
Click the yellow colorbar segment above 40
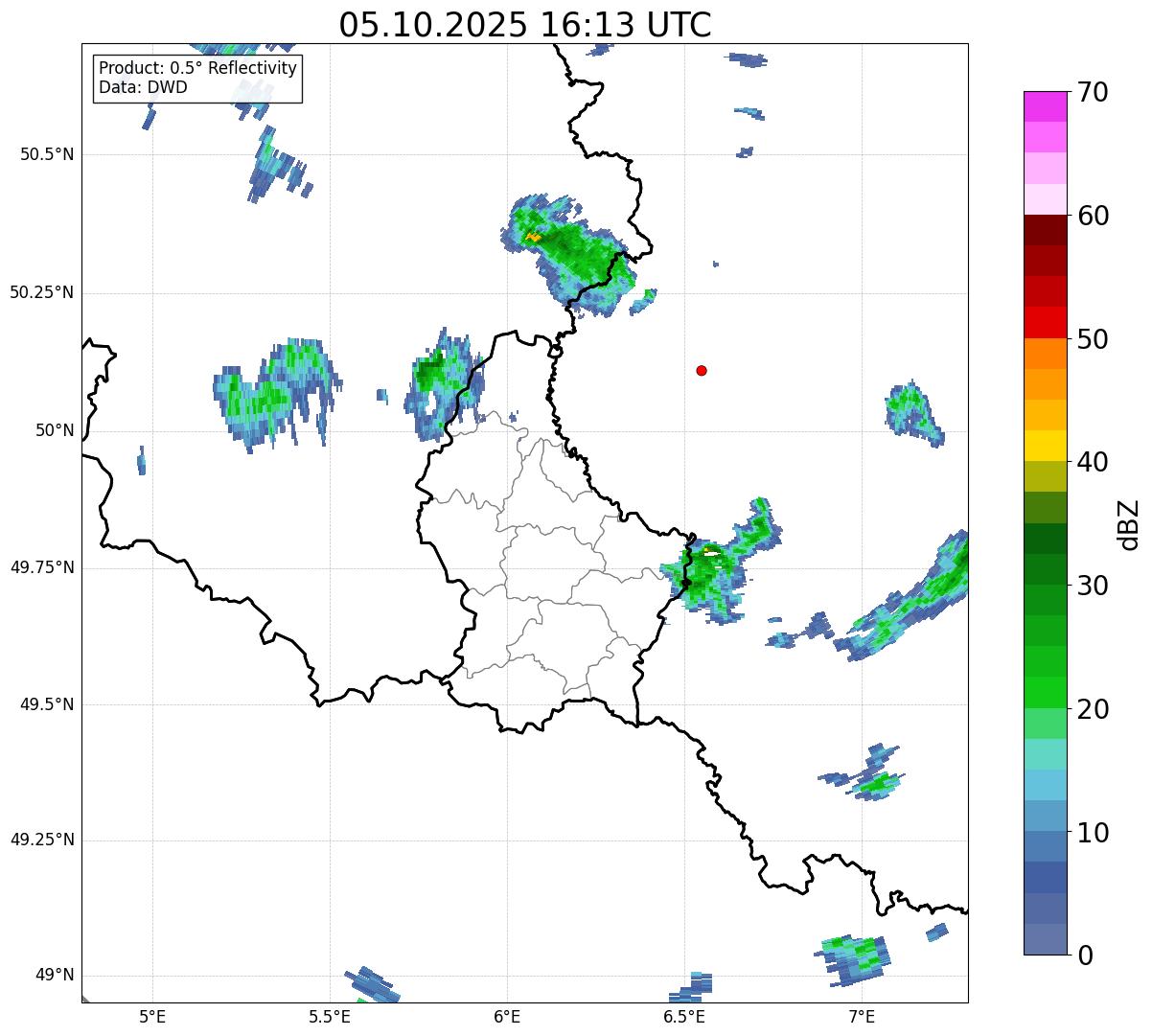point(1047,446)
